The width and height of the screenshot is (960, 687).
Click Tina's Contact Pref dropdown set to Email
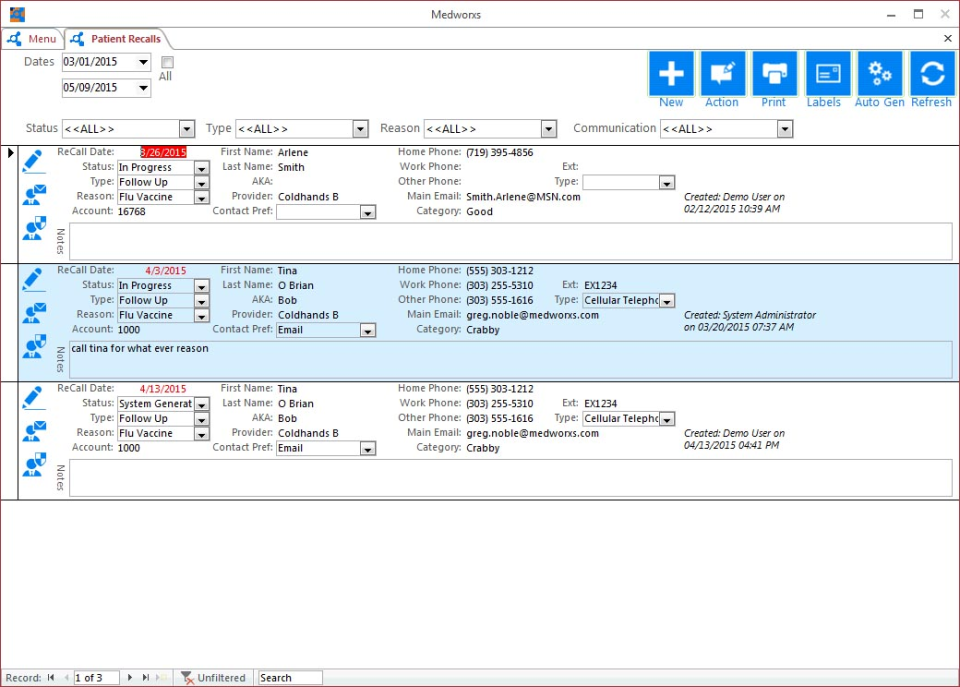pos(366,329)
